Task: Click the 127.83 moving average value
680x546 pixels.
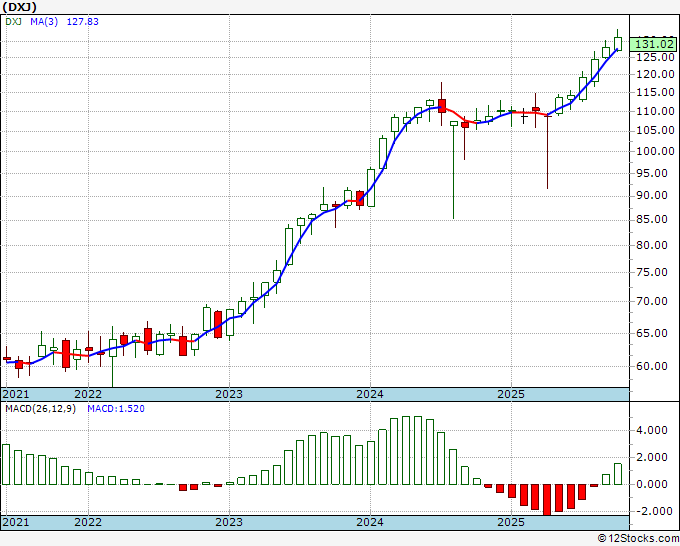Action: point(82,21)
